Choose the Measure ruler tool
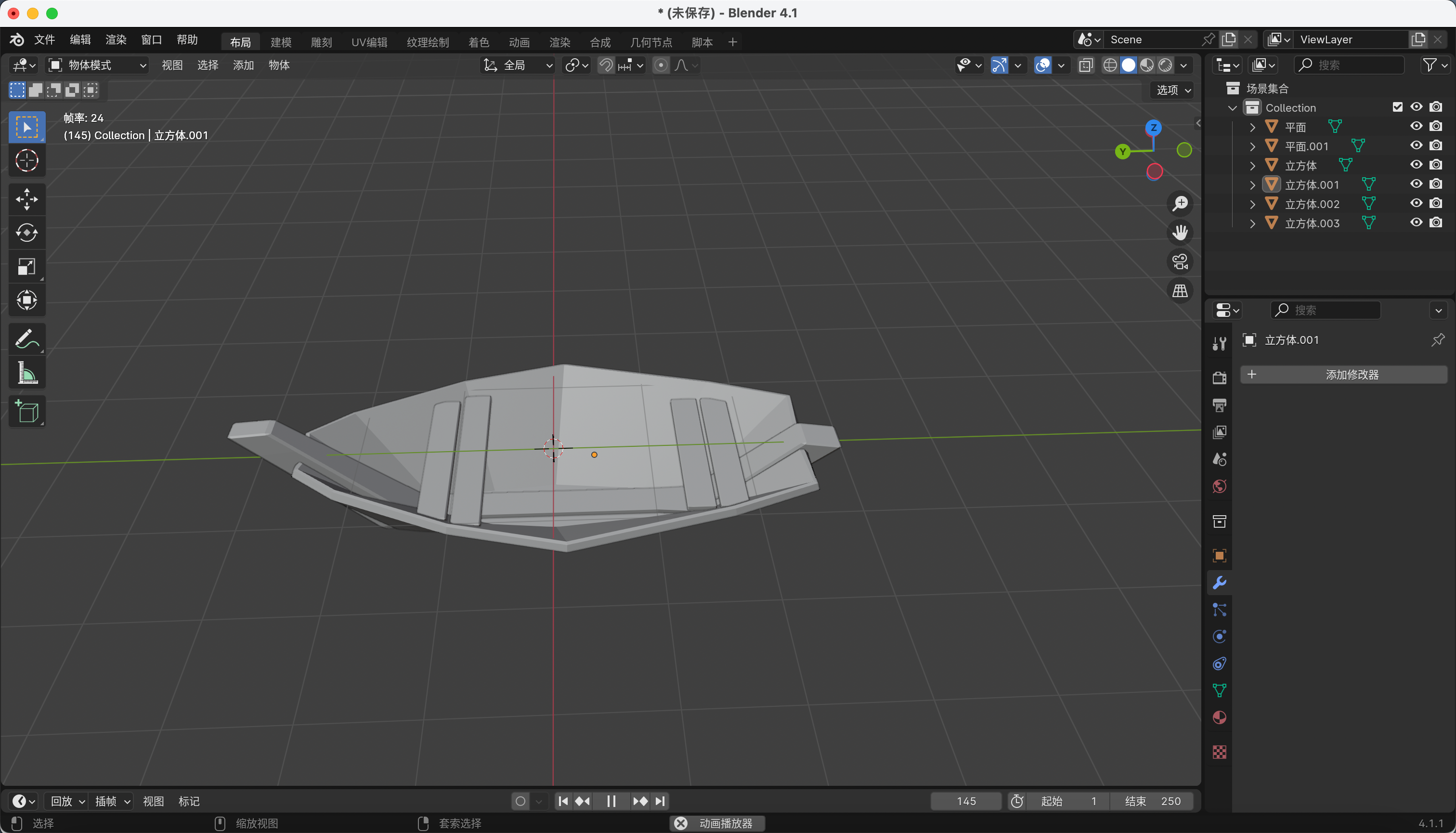 point(27,373)
